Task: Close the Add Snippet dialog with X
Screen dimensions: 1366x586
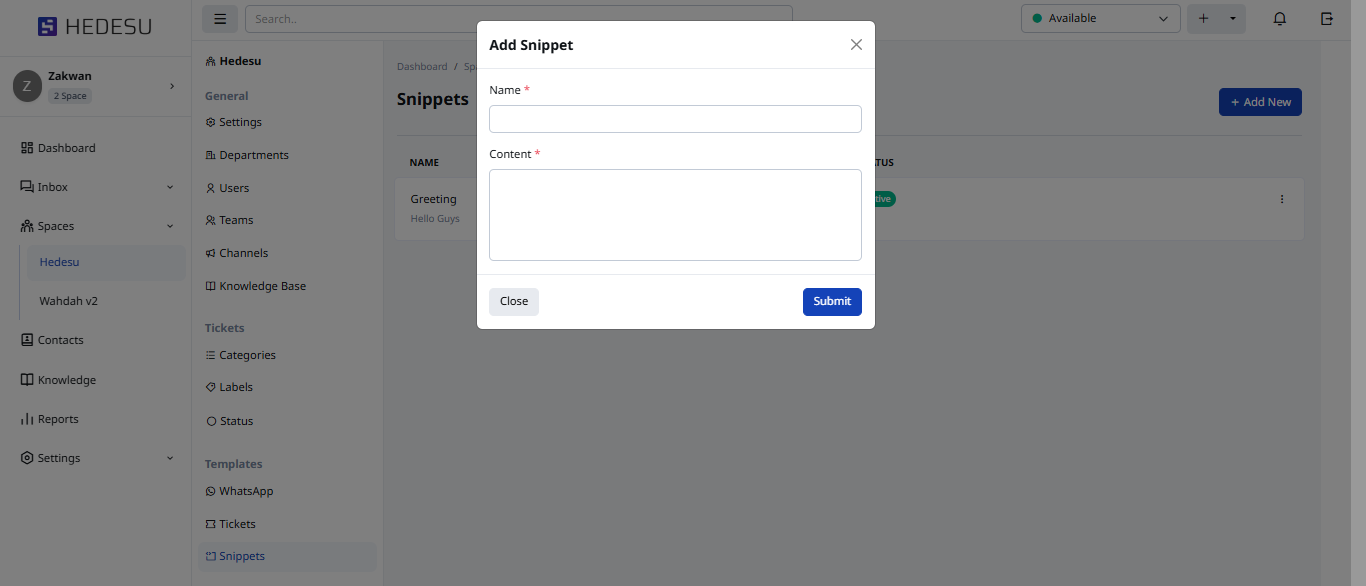Action: click(x=856, y=45)
